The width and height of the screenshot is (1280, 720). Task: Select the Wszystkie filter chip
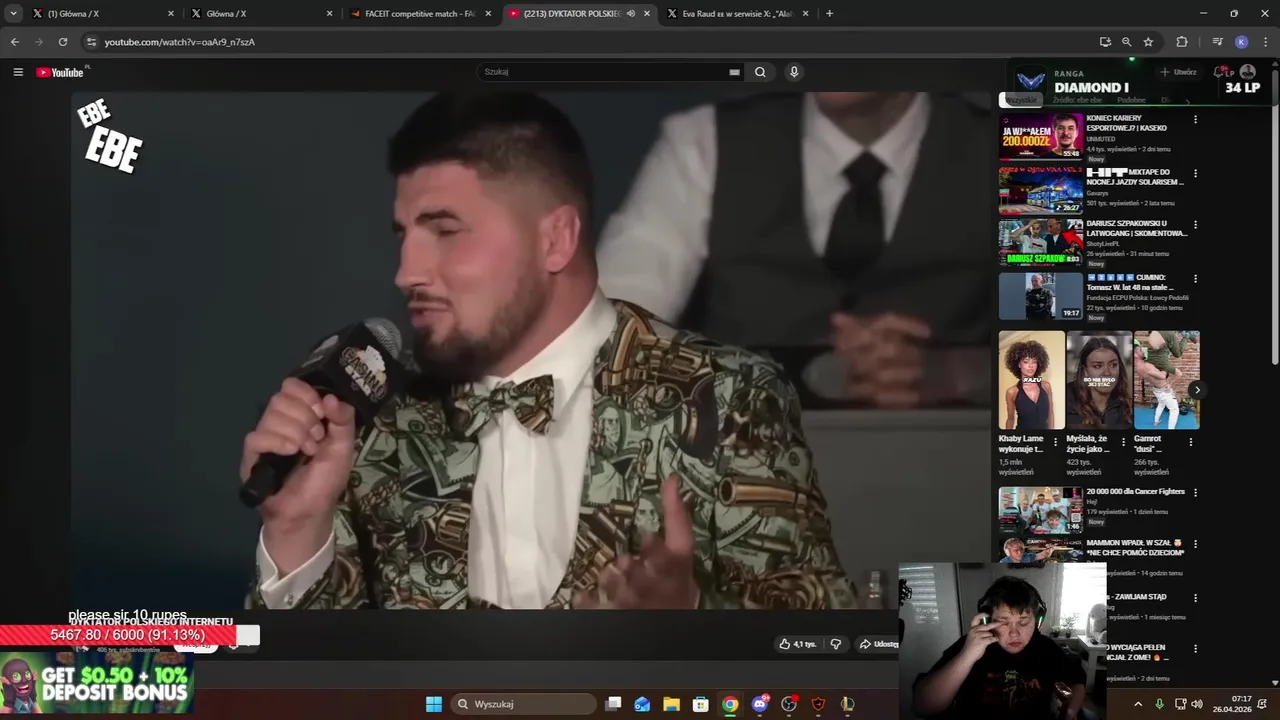[1022, 100]
